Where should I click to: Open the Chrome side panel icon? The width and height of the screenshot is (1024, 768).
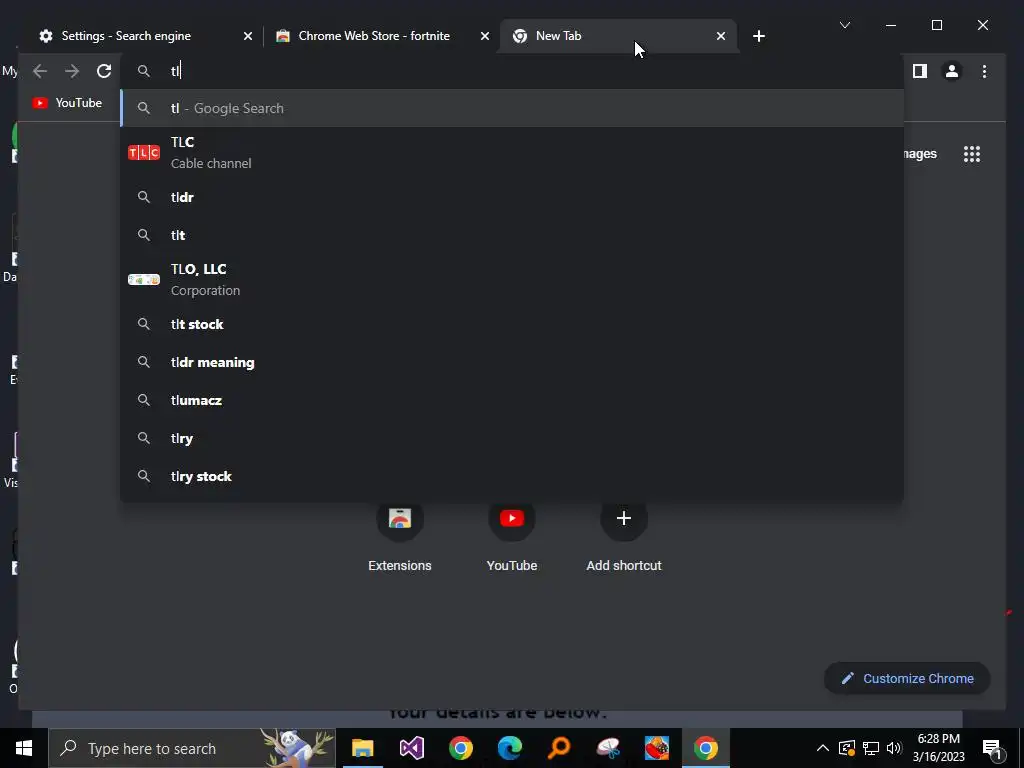tap(920, 71)
